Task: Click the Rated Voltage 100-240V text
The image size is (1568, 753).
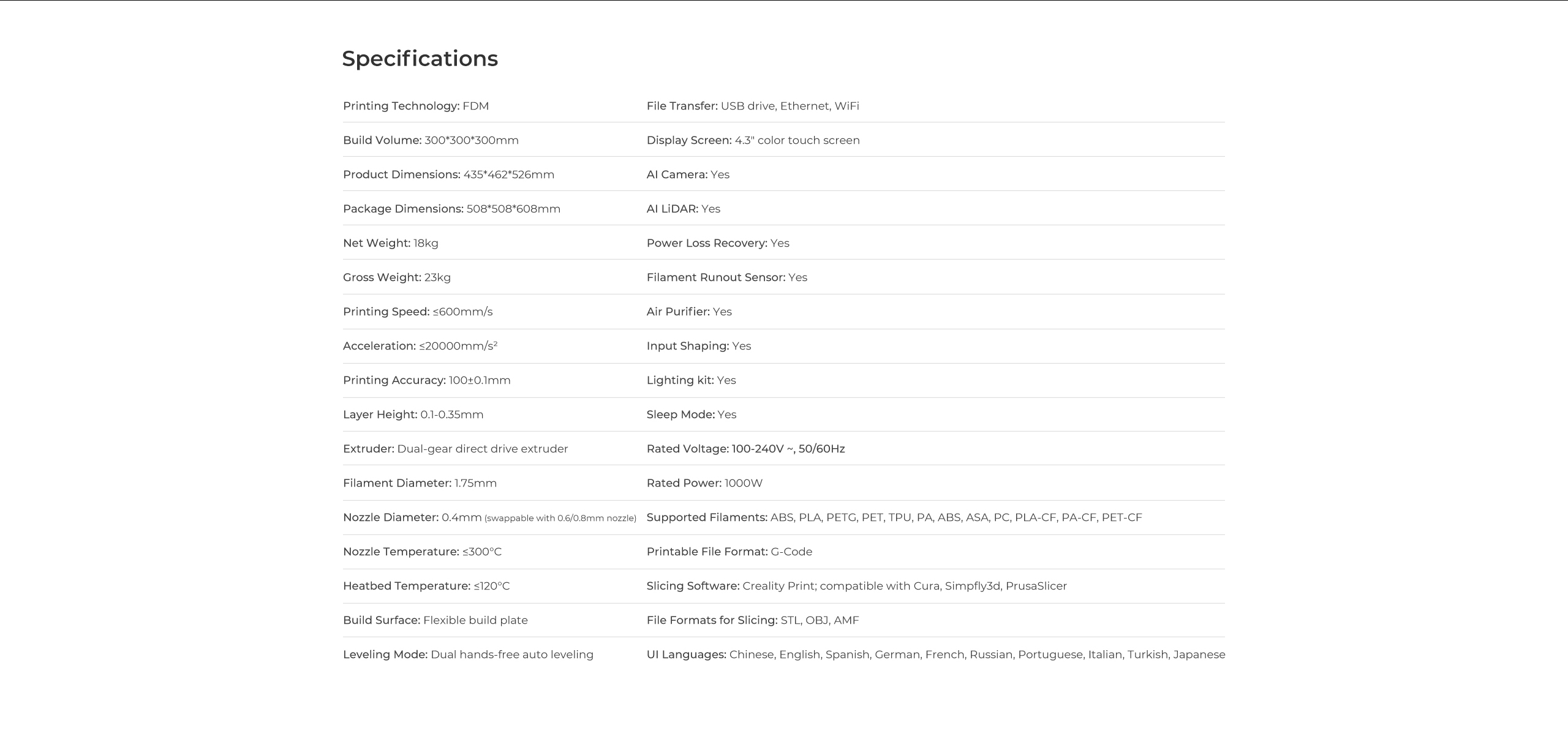Action: pyautogui.click(x=745, y=449)
